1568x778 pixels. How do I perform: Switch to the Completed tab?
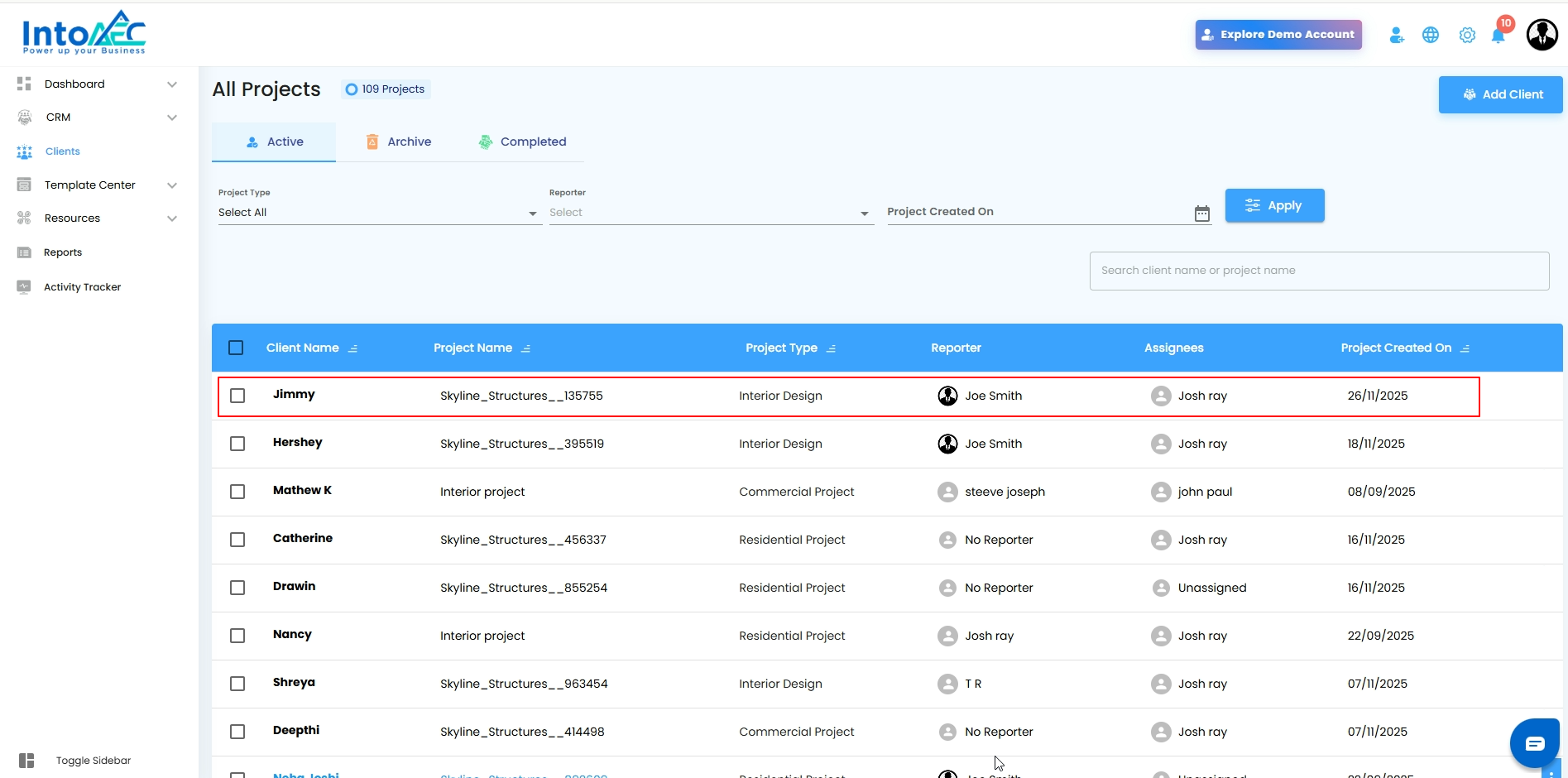522,142
